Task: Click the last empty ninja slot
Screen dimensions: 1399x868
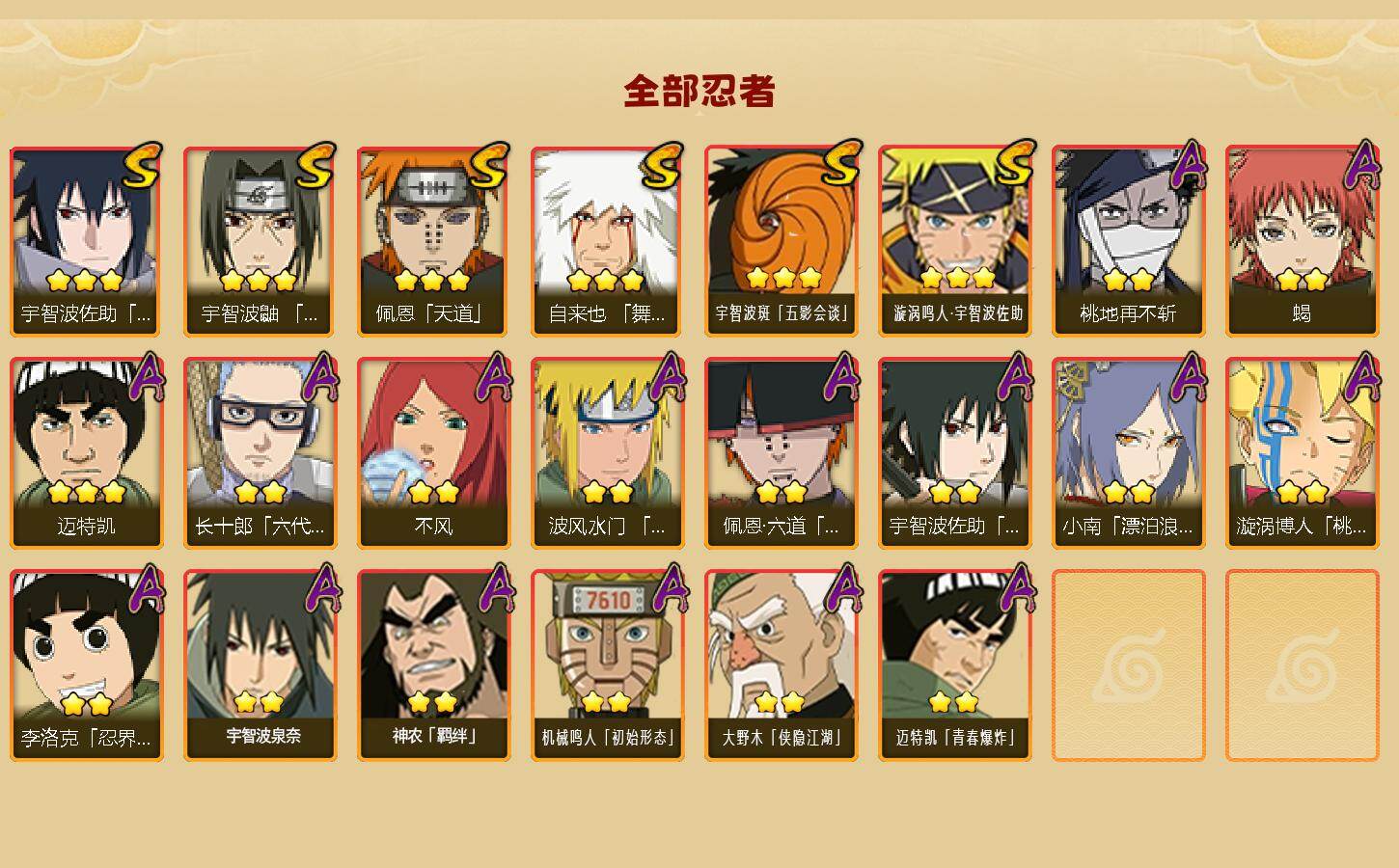Action: (x=1302, y=665)
